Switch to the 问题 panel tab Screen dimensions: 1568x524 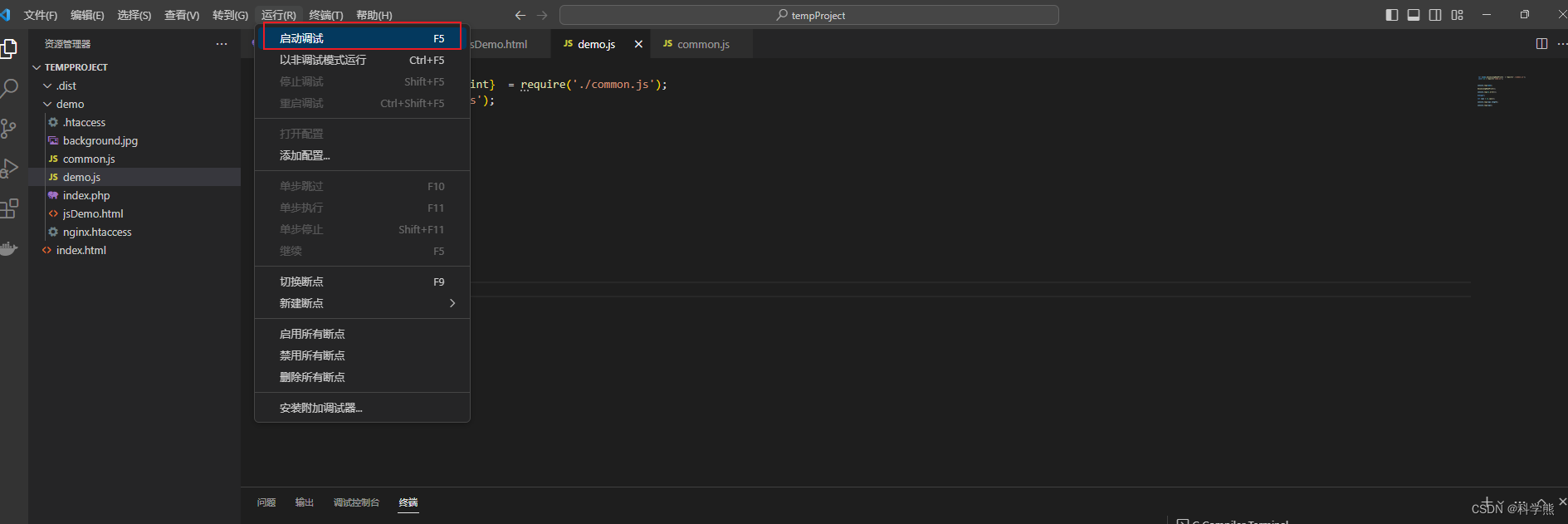[266, 502]
